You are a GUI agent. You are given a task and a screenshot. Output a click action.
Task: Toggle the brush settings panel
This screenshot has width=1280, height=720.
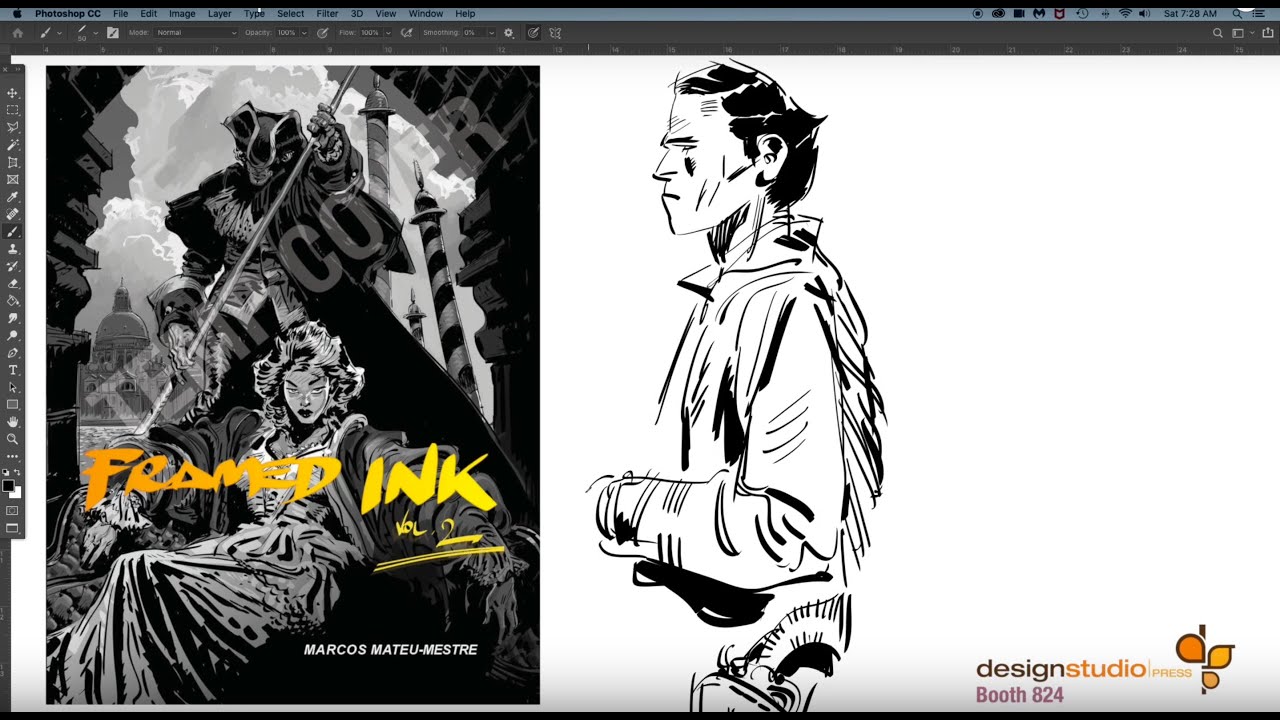point(112,33)
